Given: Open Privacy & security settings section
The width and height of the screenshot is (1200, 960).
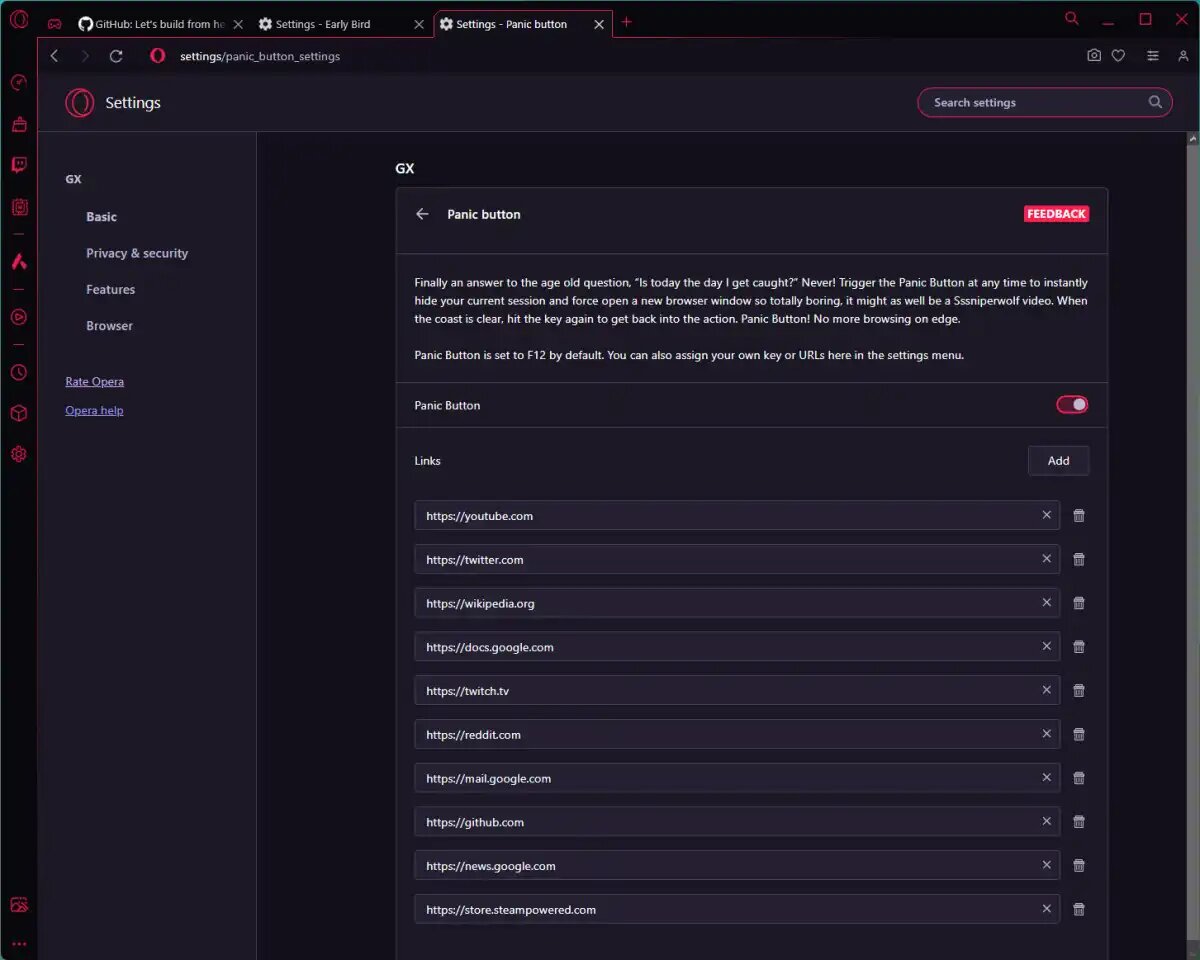Looking at the screenshot, I should coord(137,253).
